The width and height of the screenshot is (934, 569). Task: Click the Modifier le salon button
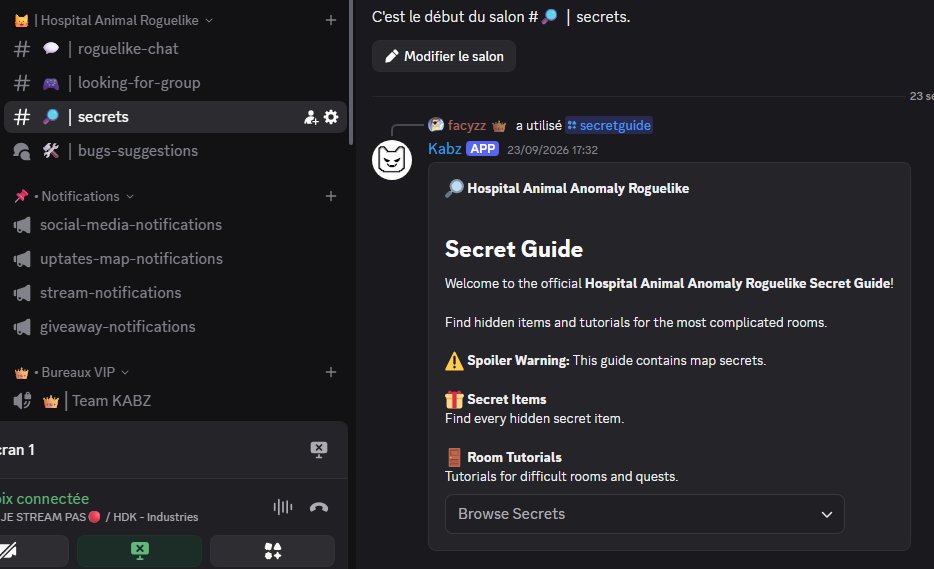click(x=444, y=56)
